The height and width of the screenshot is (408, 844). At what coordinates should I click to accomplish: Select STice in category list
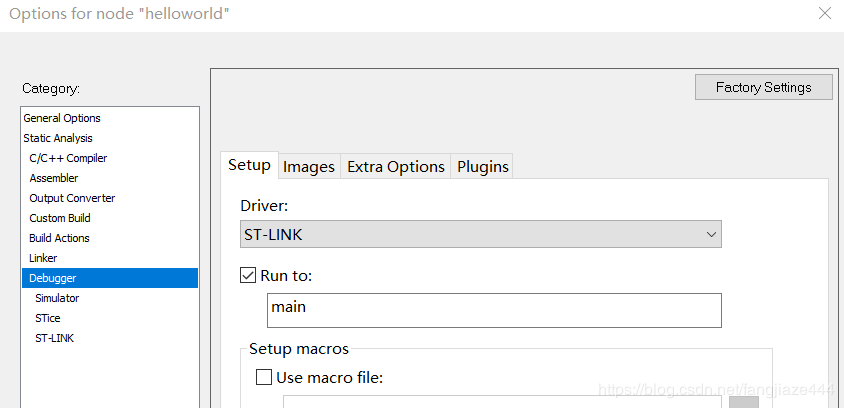tap(48, 318)
